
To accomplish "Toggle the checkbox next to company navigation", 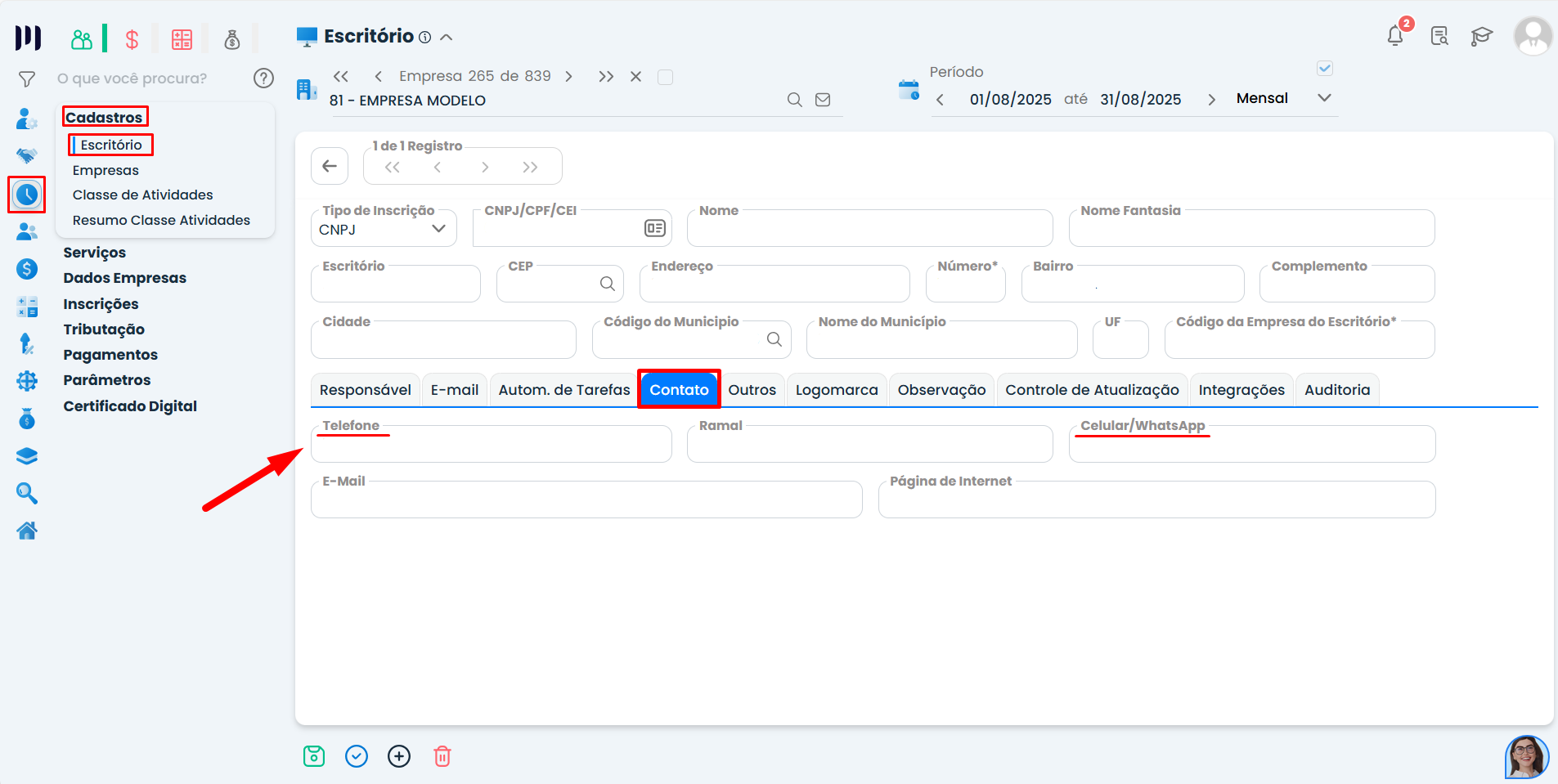I will 666,77.
